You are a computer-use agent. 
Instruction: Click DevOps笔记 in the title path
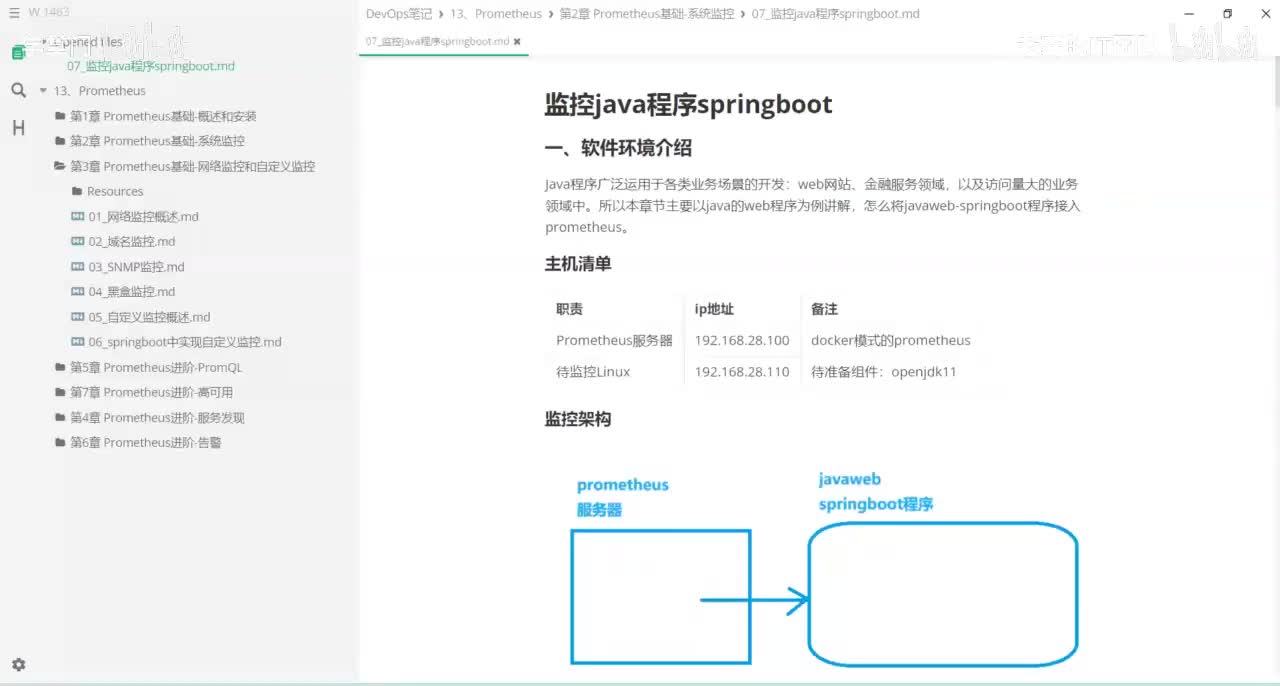click(x=399, y=14)
